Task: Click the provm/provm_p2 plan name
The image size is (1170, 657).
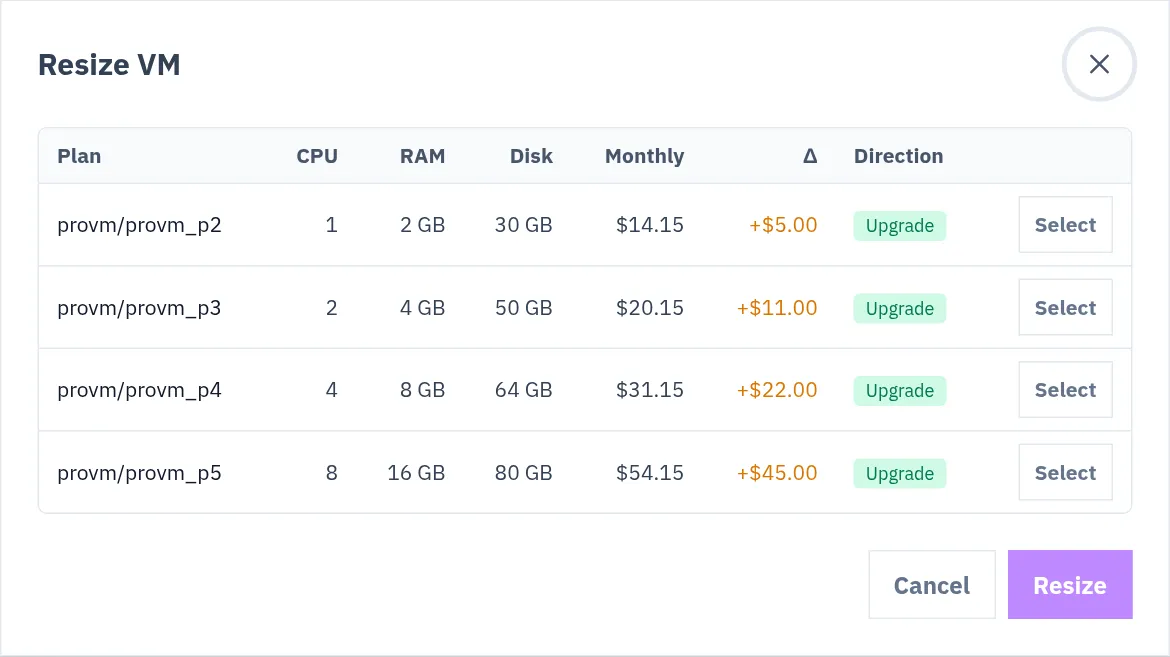Action: [140, 225]
